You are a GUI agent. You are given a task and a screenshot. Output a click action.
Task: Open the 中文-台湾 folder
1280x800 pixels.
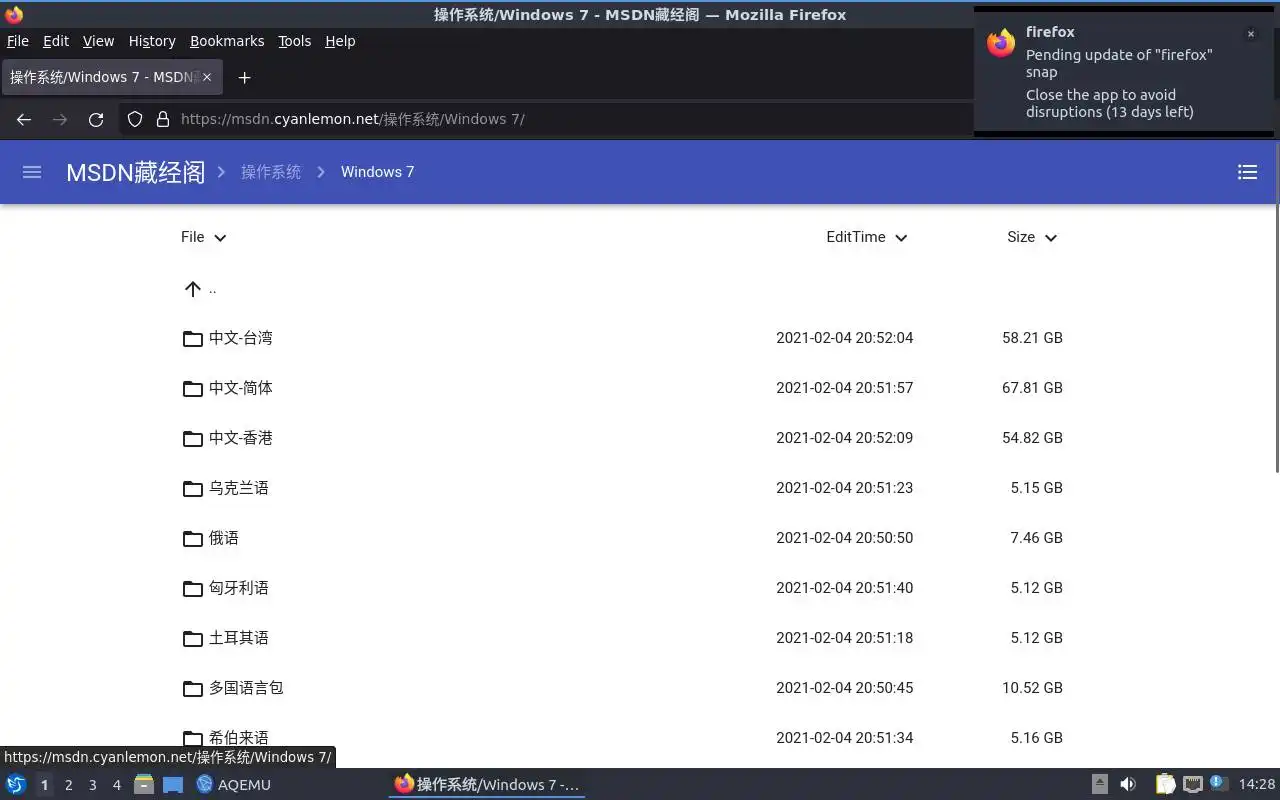241,338
